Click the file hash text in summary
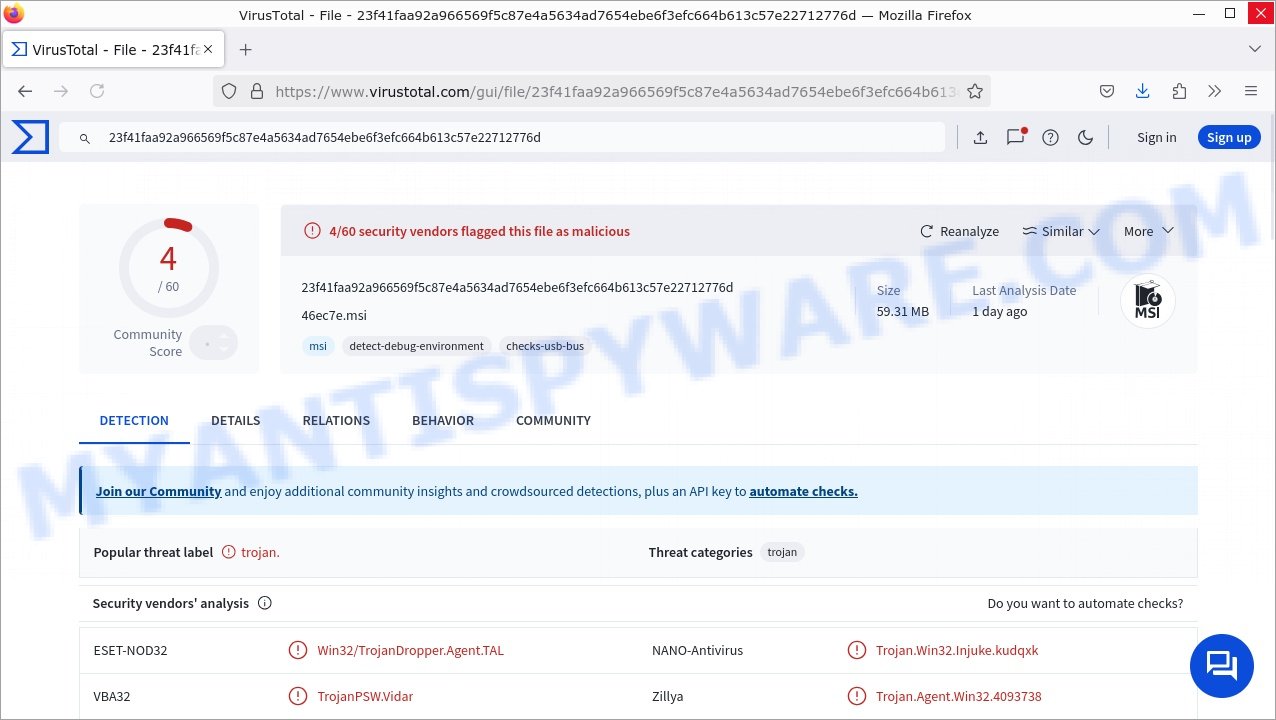This screenshot has height=720, width=1276. click(x=517, y=287)
